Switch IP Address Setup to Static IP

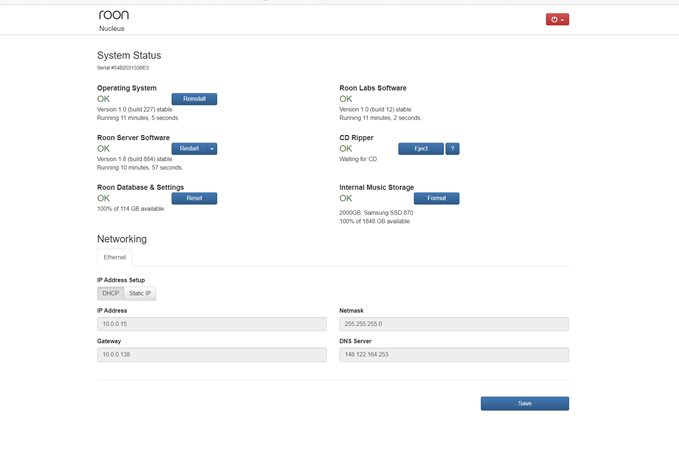tap(140, 294)
